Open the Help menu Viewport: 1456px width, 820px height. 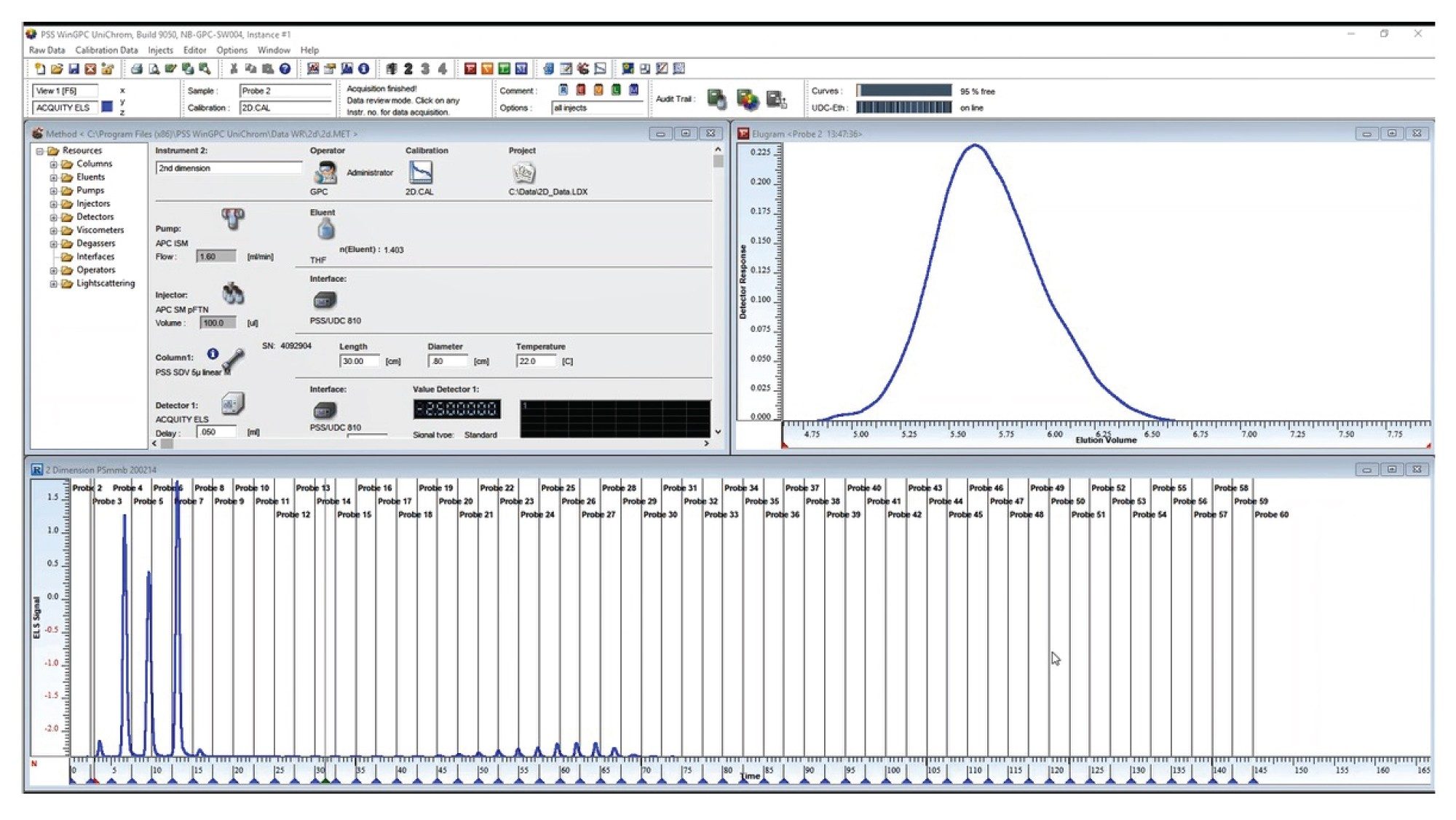(310, 50)
